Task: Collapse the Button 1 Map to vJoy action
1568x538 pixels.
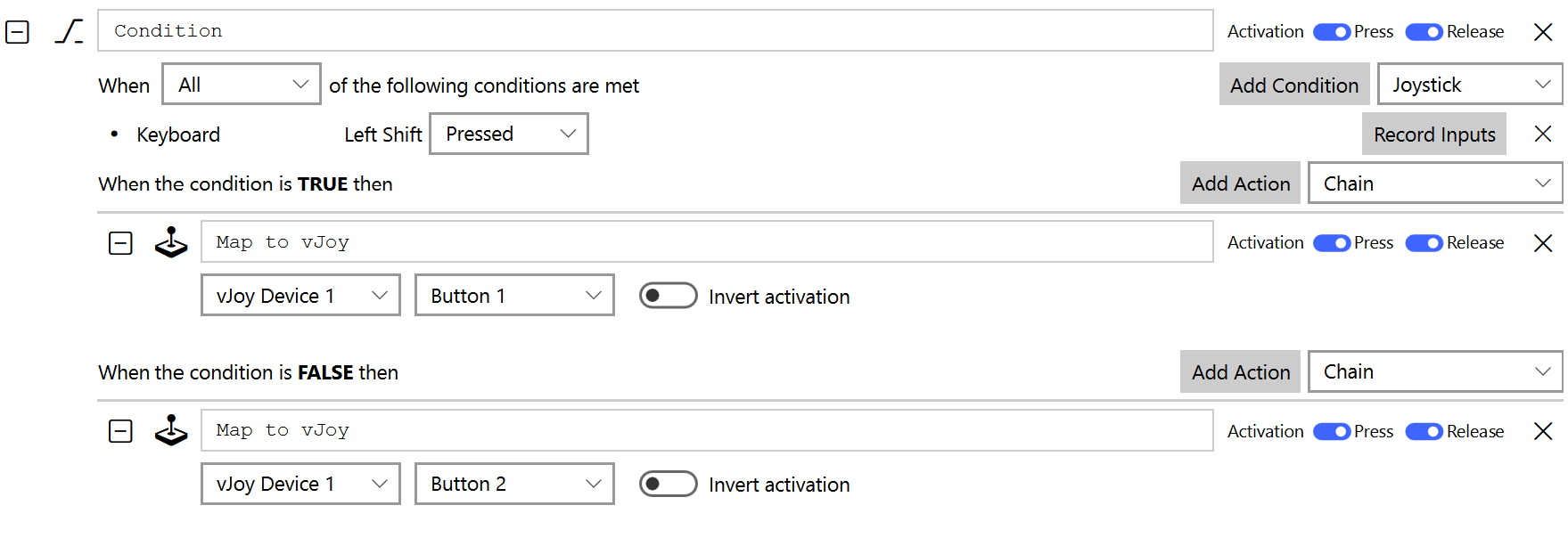Action: pos(120,243)
